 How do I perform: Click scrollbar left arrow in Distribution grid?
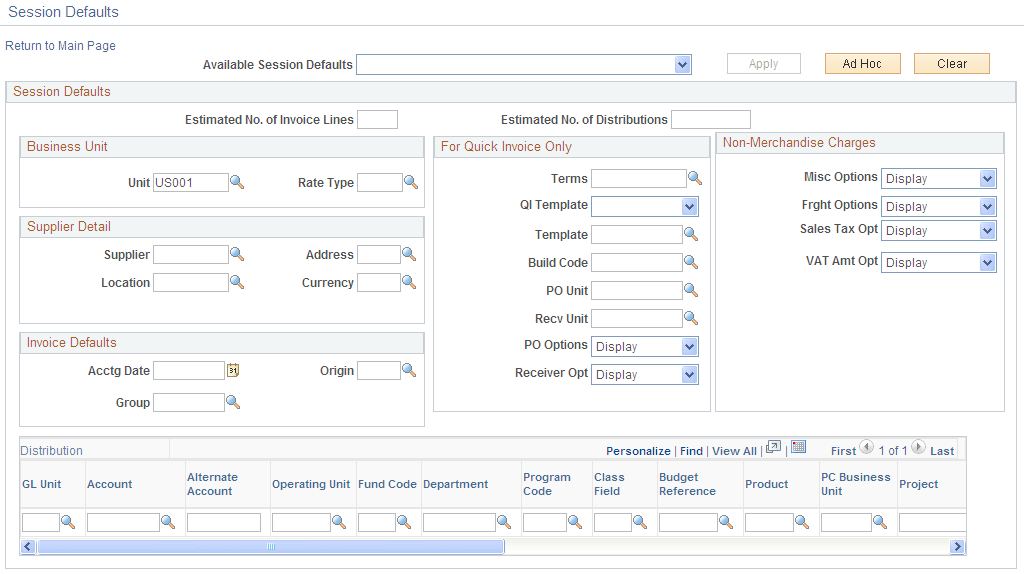point(27,547)
